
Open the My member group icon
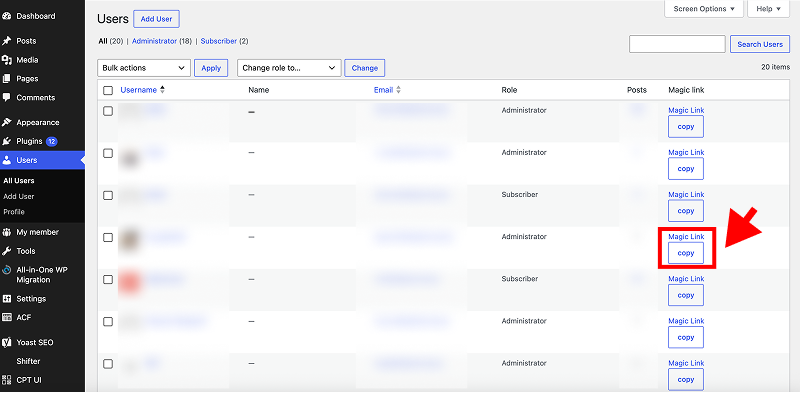pyautogui.click(x=7, y=232)
